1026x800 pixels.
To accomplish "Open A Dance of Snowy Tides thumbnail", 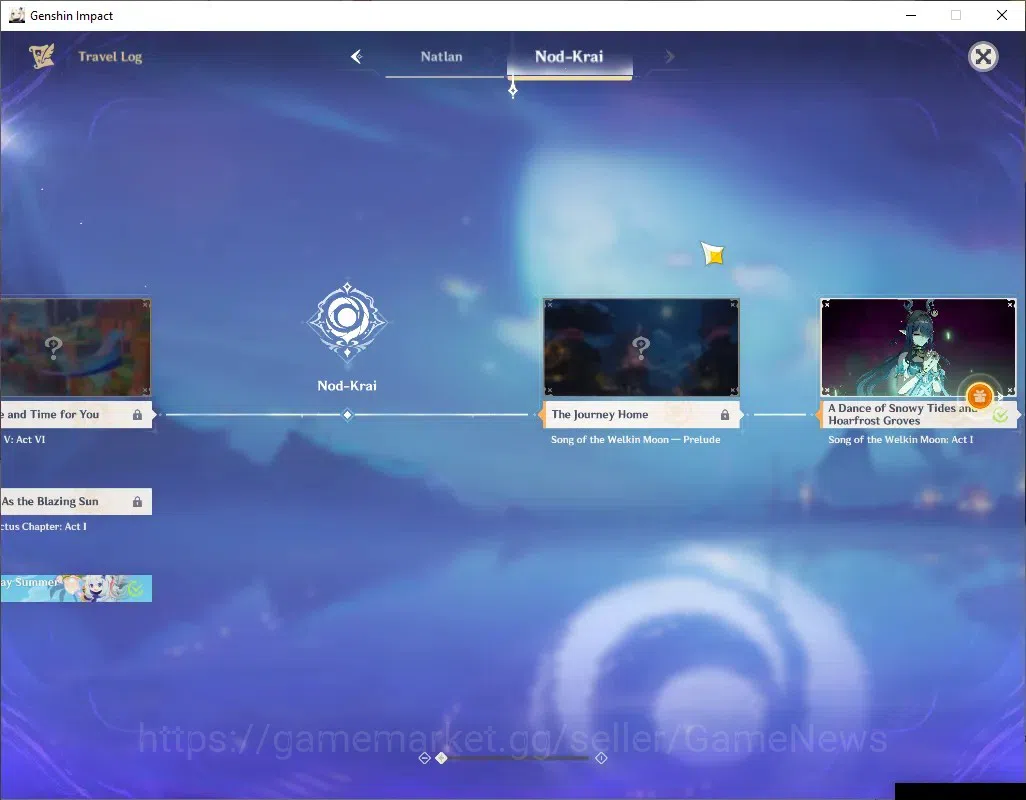I will click(918, 347).
